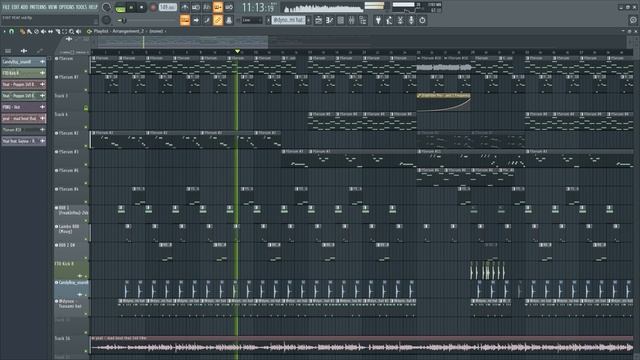Toggle the highlighted link icon
This screenshot has width=640, height=360.
coord(218,20)
